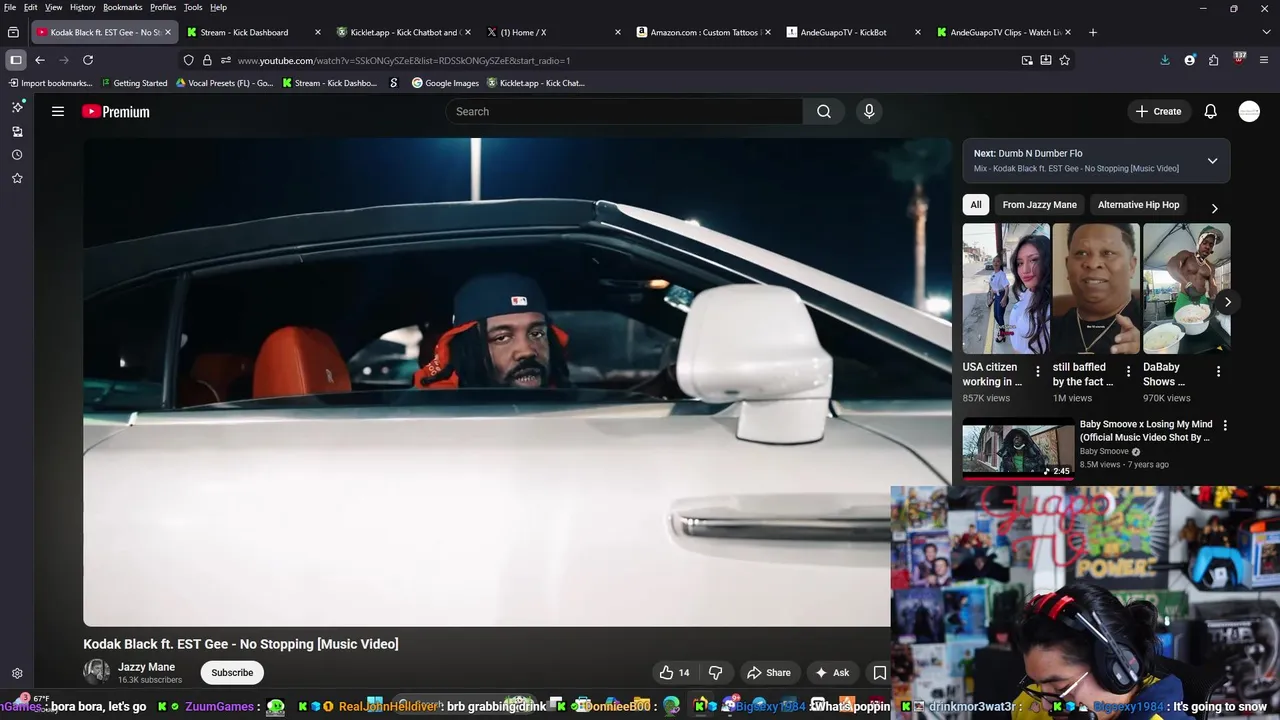Save the video with the bookmark icon

tap(879, 673)
